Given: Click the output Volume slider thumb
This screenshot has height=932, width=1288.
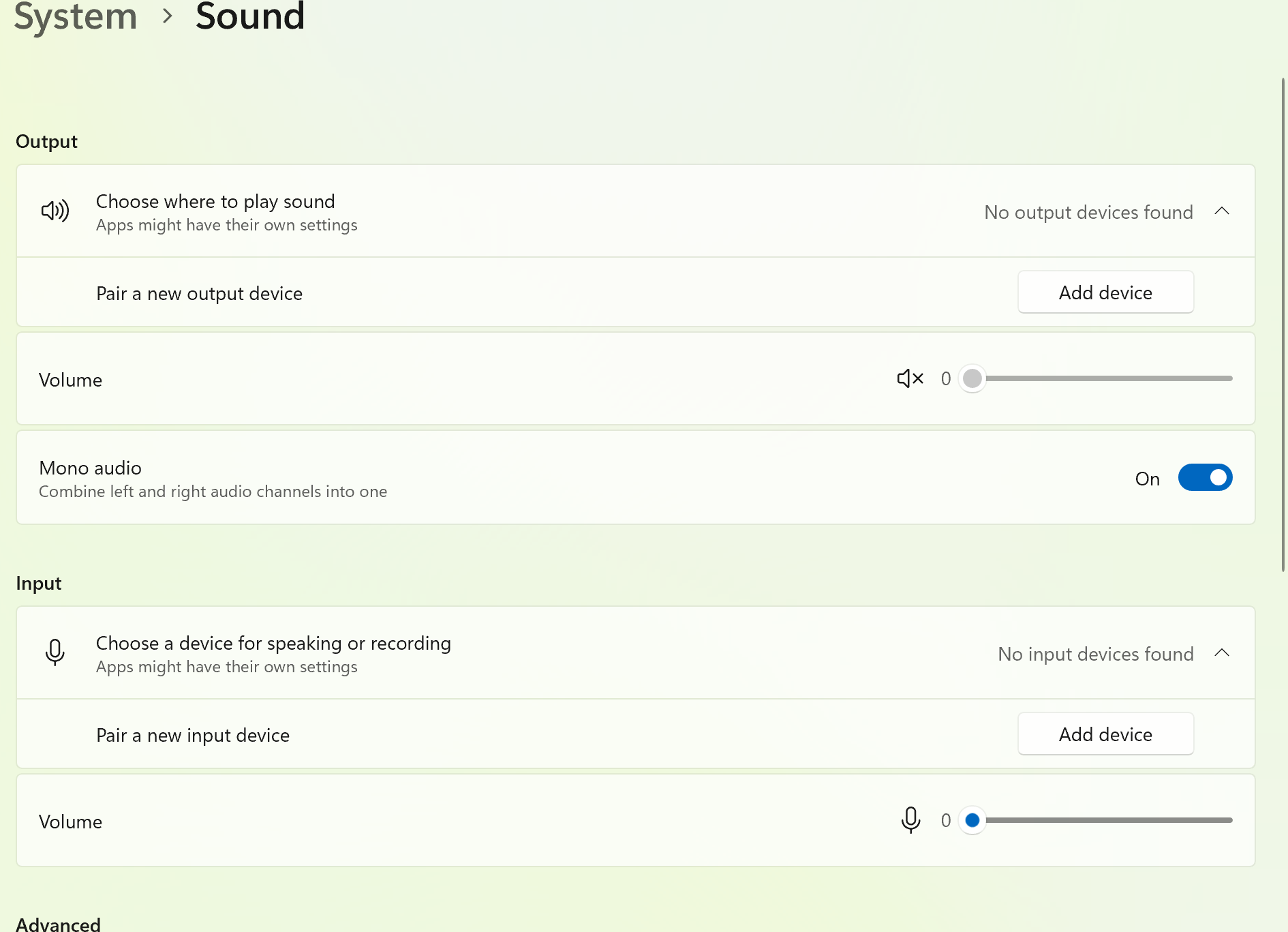Looking at the screenshot, I should 972,378.
